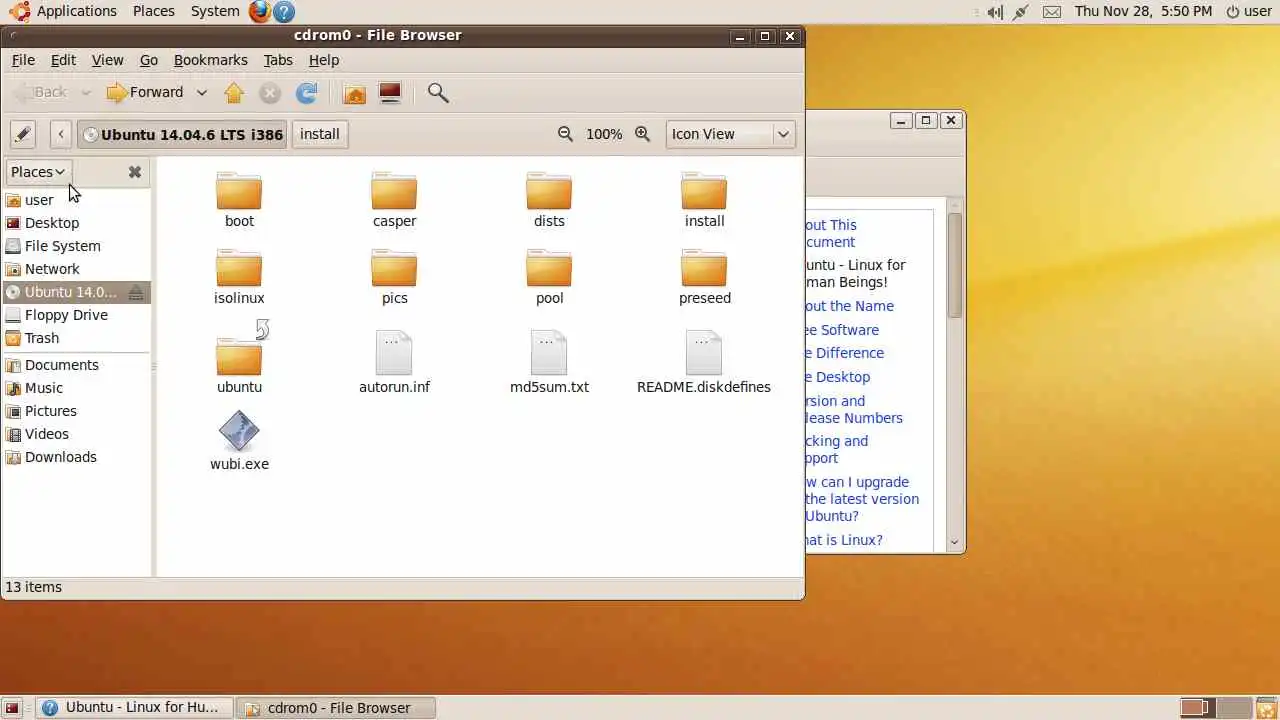Select the isolinux folder
The image size is (1280, 720).
[239, 277]
